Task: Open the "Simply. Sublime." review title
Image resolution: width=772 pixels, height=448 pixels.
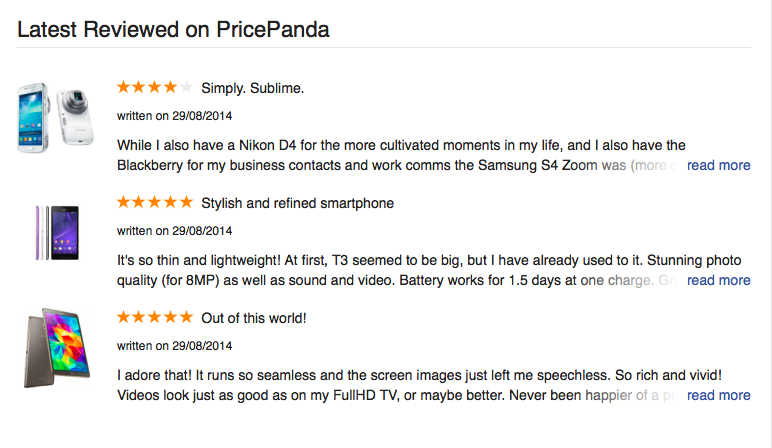Action: pyautogui.click(x=252, y=88)
